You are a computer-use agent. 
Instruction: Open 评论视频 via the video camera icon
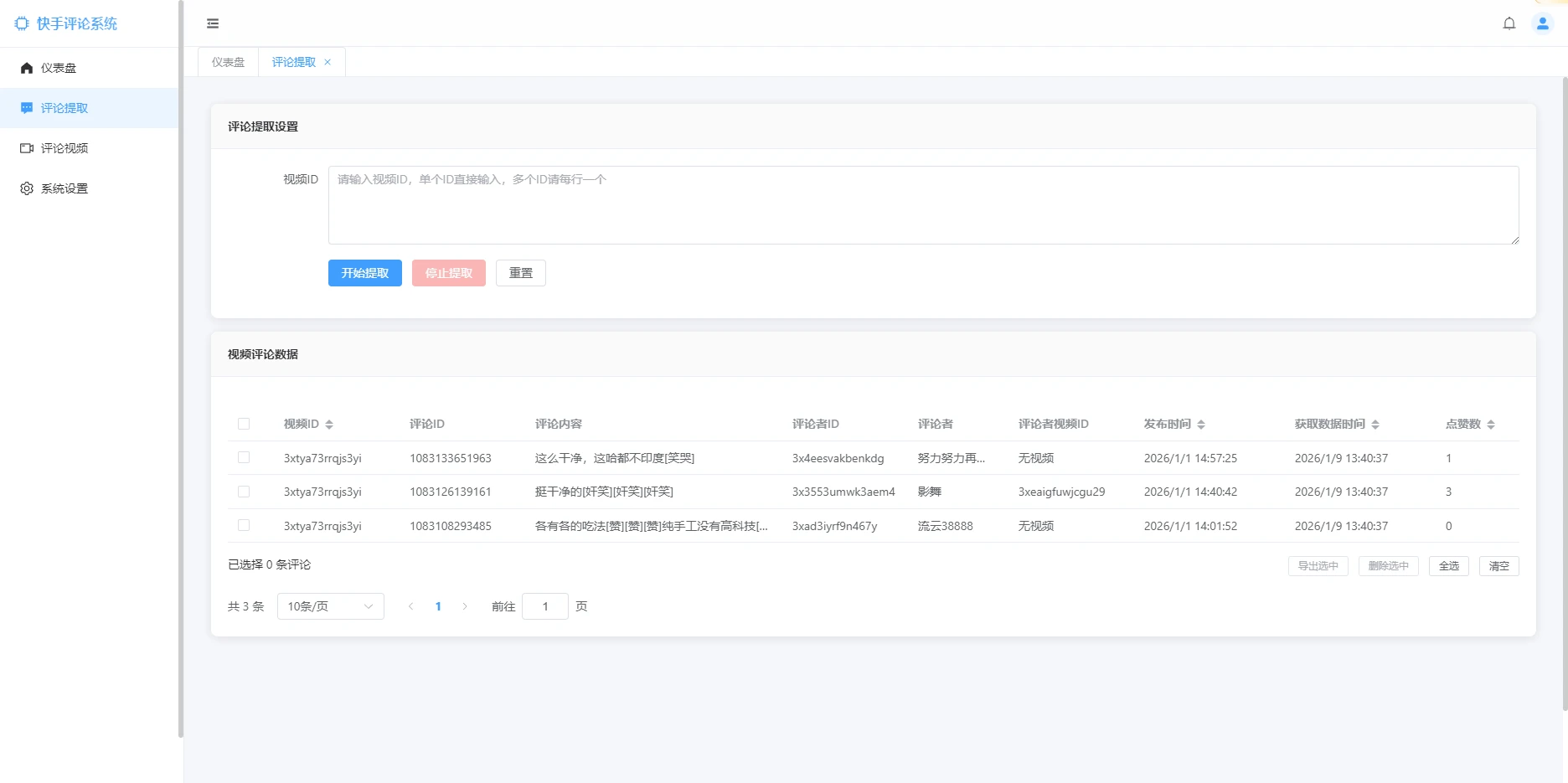coord(26,148)
